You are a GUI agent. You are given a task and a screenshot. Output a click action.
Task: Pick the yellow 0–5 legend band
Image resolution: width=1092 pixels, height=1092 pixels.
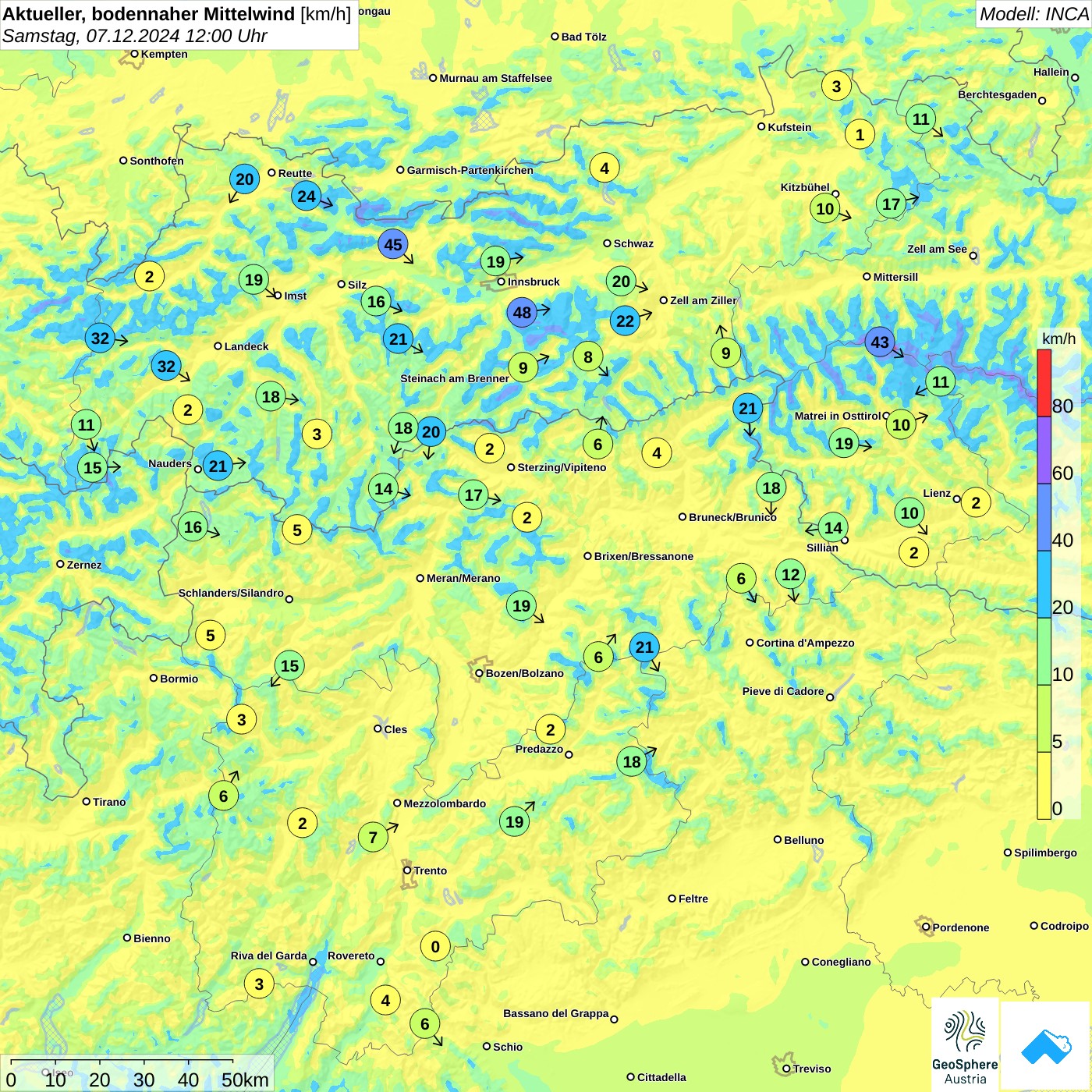[x=1044, y=785]
